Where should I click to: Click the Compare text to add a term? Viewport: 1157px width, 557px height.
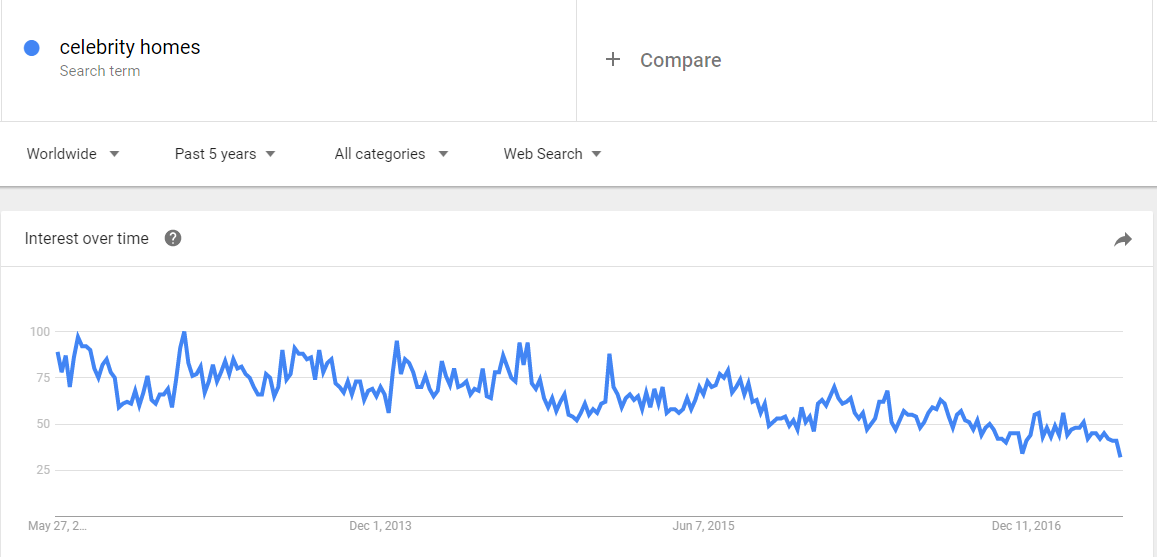click(680, 60)
